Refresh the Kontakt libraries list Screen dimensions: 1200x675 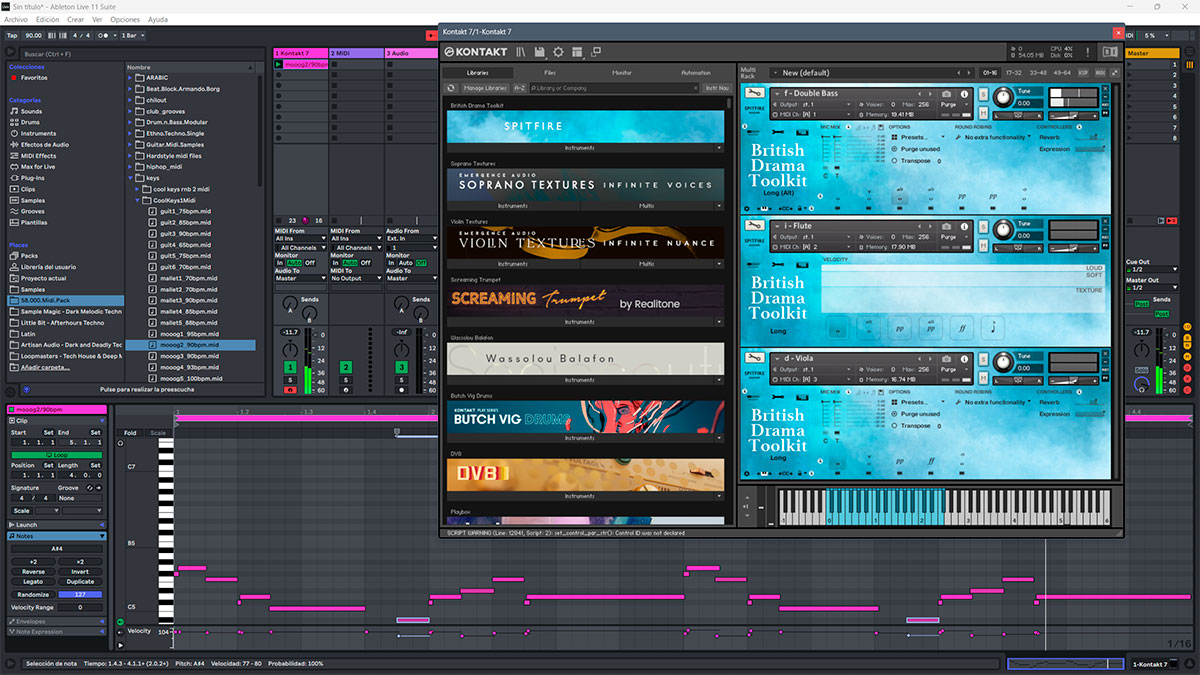[451, 88]
